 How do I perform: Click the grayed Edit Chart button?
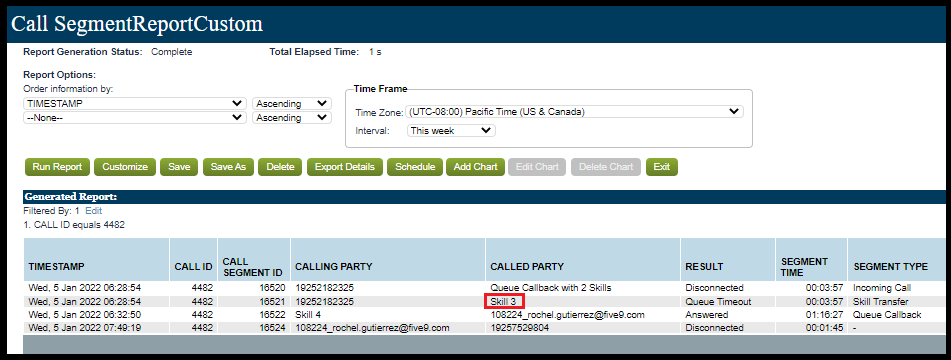[537, 167]
